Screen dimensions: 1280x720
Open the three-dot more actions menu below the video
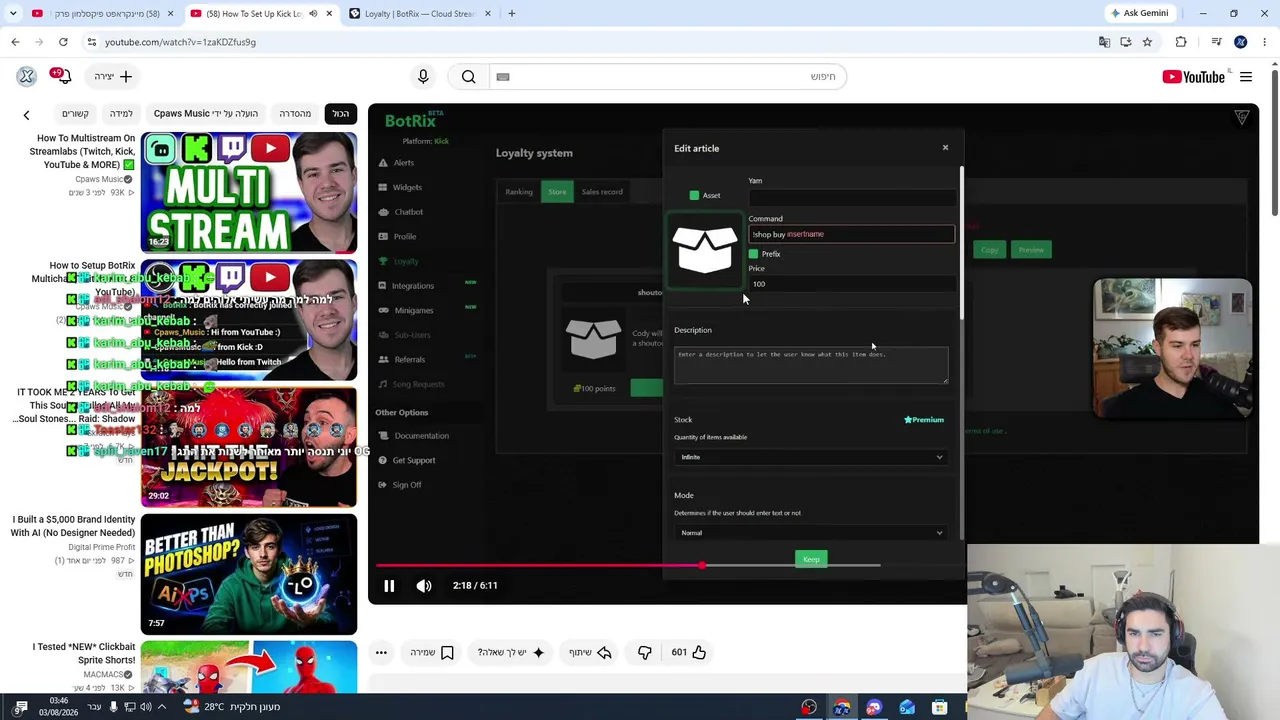(x=381, y=653)
